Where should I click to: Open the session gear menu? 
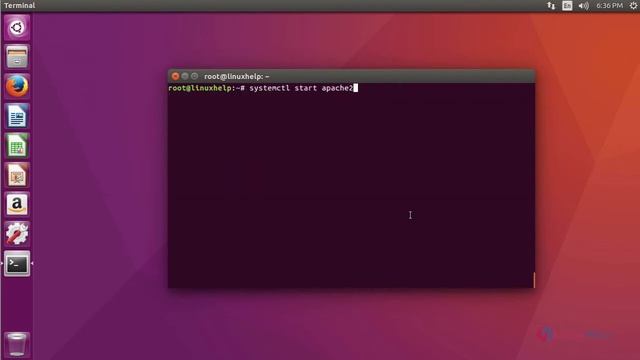(633, 5)
